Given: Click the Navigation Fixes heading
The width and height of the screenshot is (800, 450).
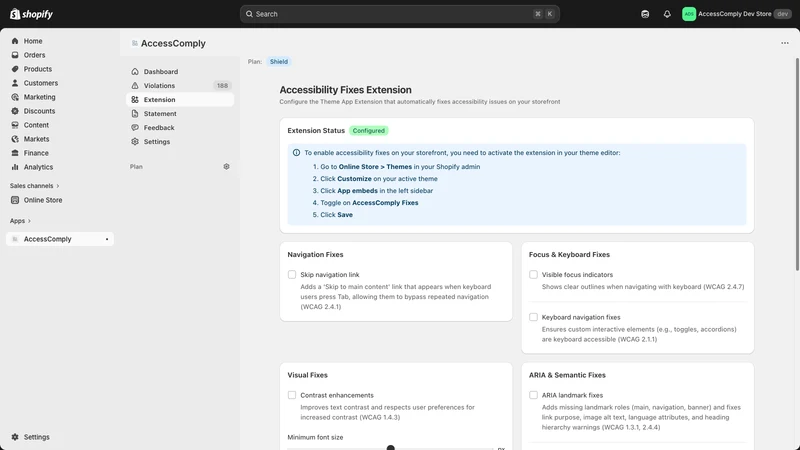Looking at the screenshot, I should pos(315,255).
